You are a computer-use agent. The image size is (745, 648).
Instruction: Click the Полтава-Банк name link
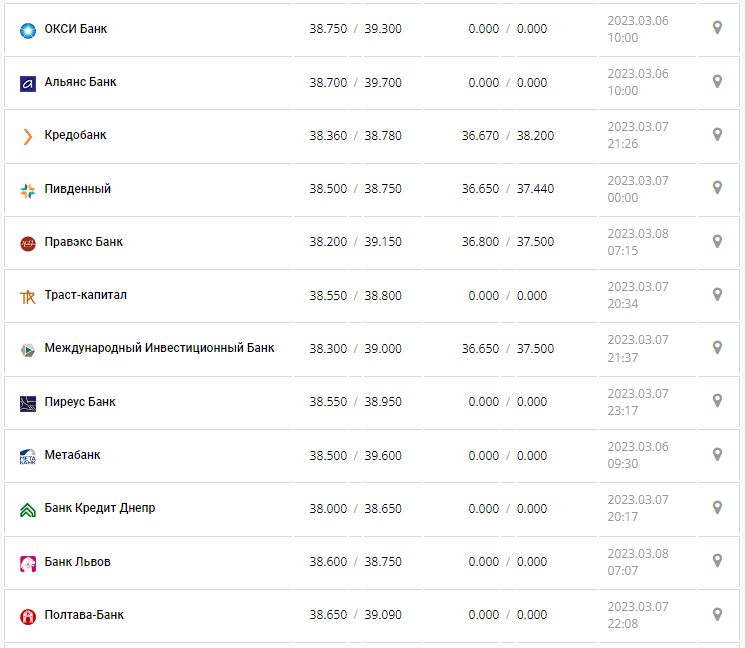(84, 615)
